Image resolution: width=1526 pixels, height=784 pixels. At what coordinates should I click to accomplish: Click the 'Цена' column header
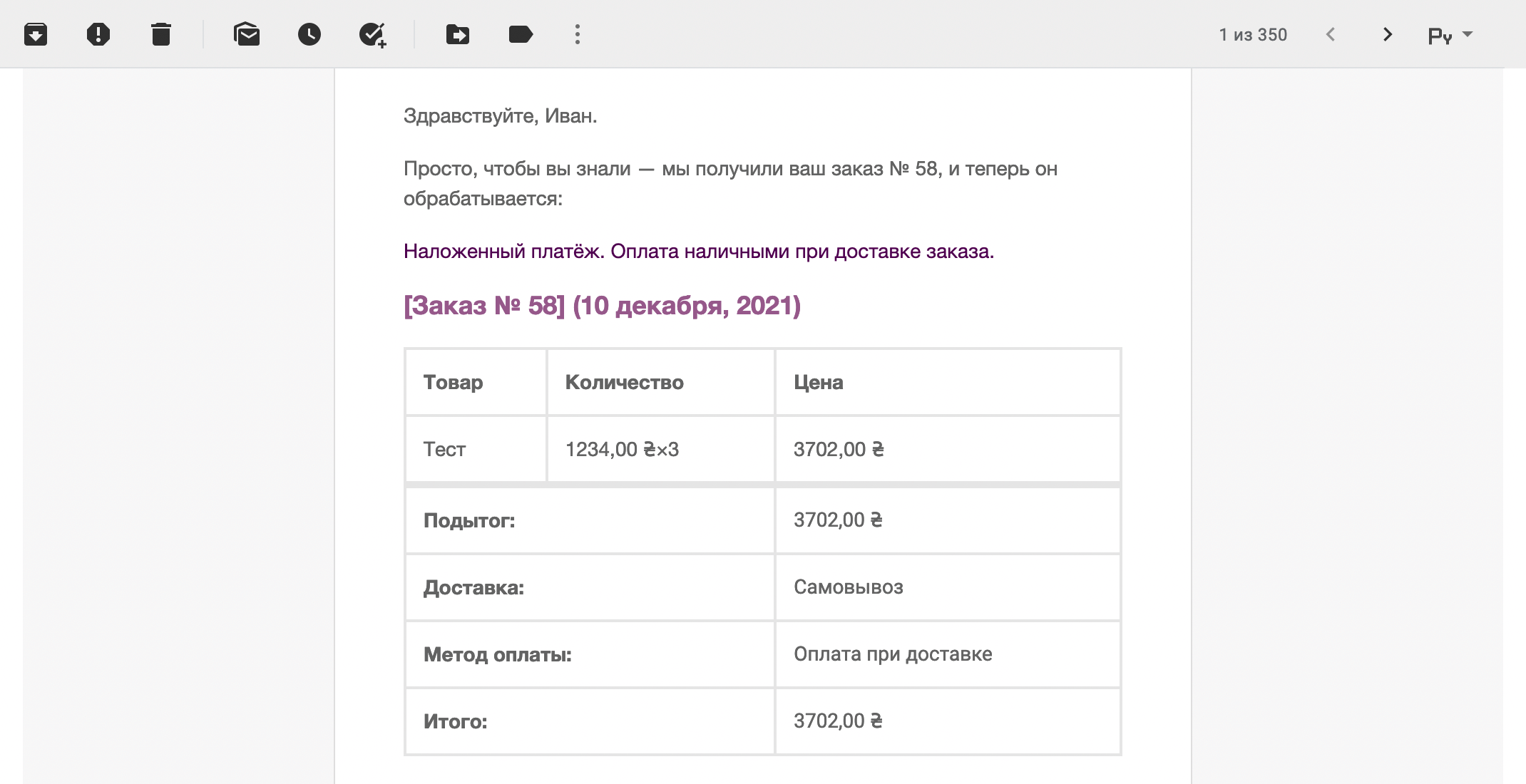coord(819,383)
